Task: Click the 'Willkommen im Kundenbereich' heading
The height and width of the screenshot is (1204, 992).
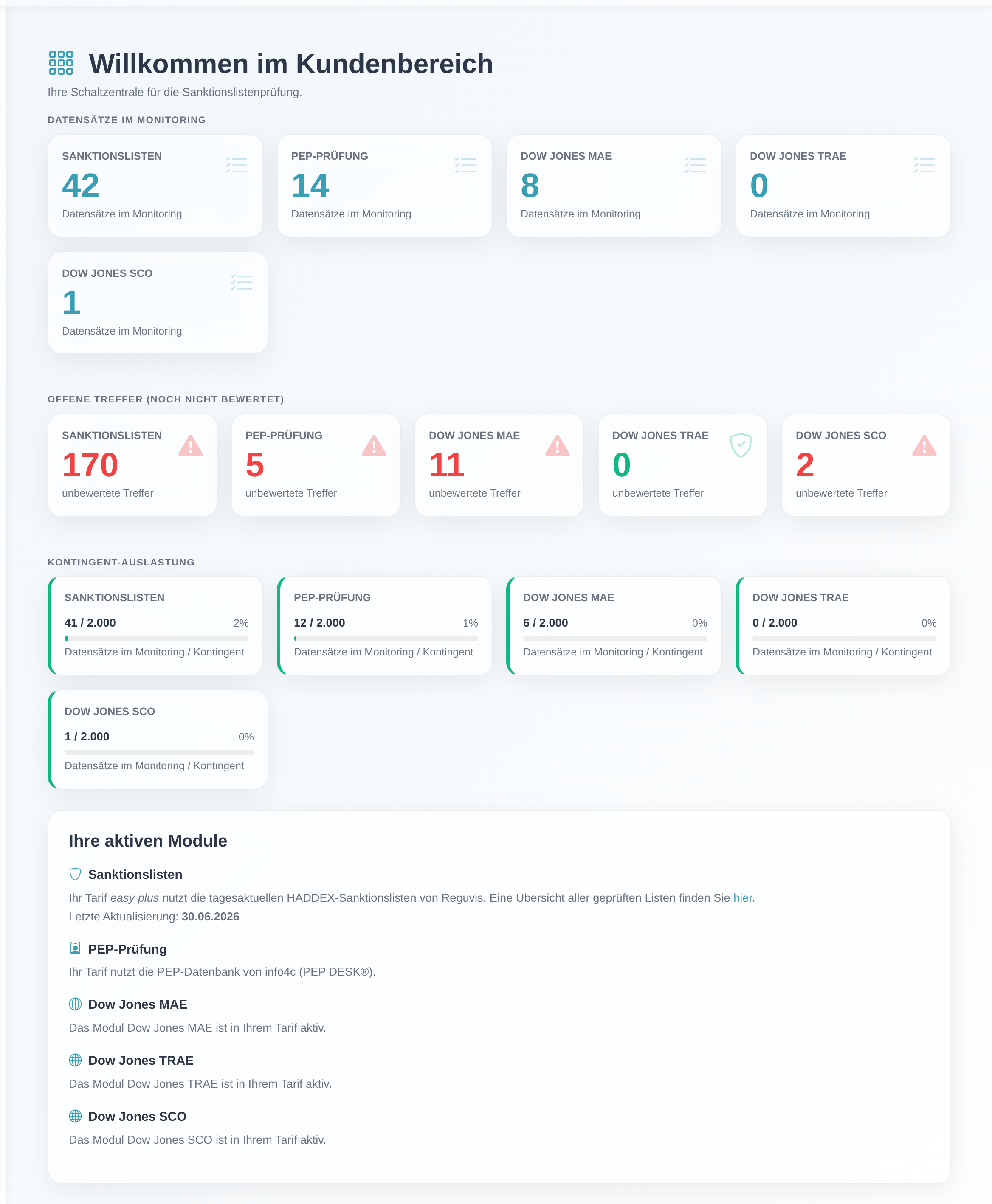Action: tap(291, 63)
